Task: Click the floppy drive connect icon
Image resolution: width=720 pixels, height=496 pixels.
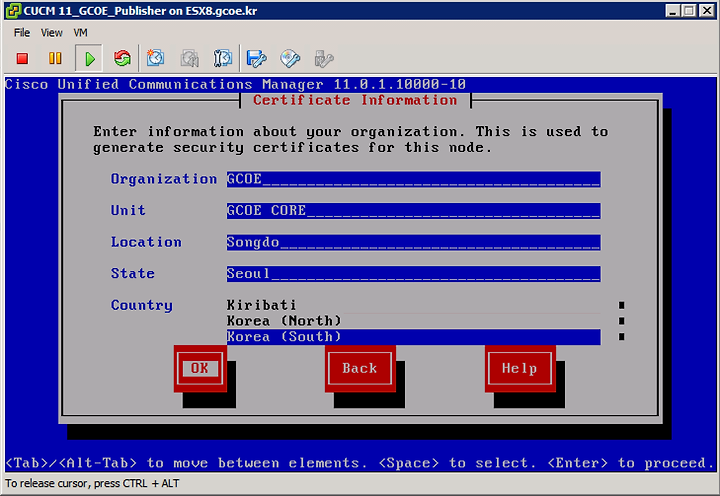Action: click(x=256, y=58)
